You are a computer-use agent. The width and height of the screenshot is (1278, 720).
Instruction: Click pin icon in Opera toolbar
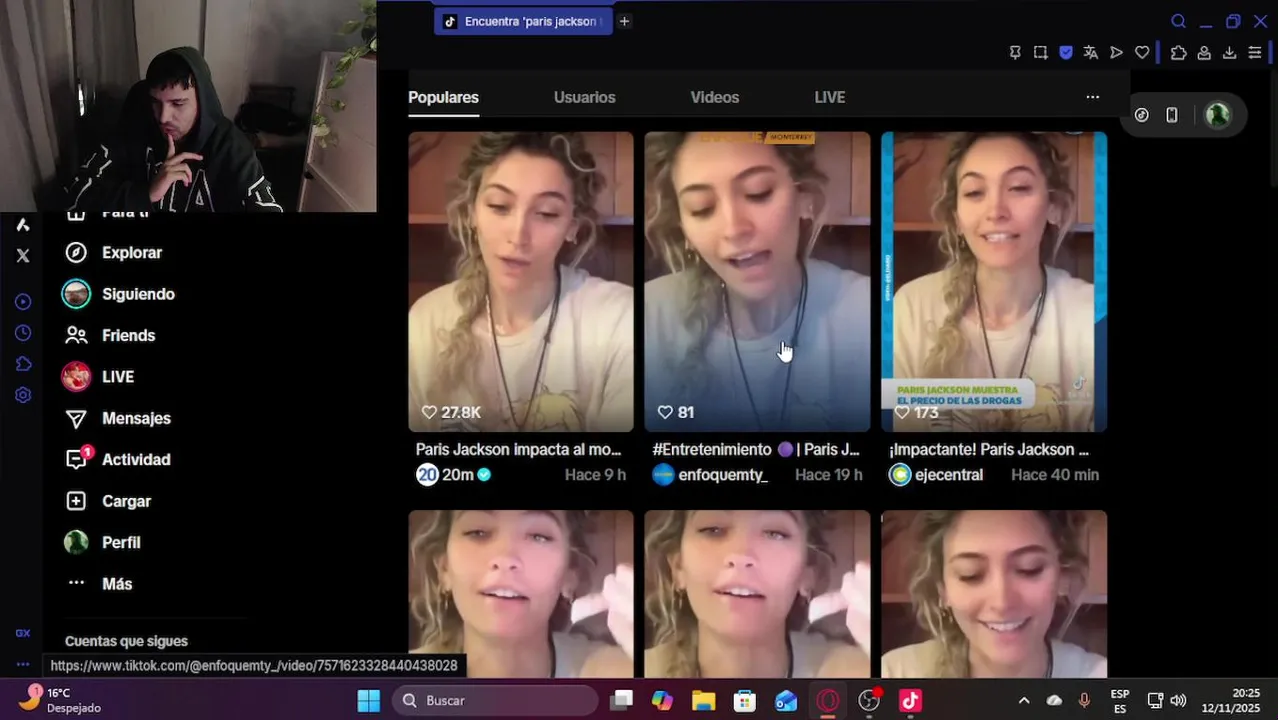(1015, 53)
